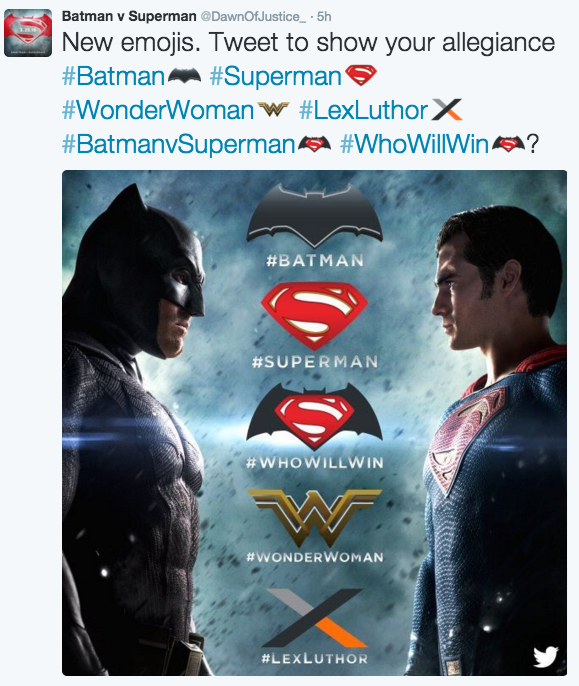Click the Lex Luthor X logo in image

315,618
